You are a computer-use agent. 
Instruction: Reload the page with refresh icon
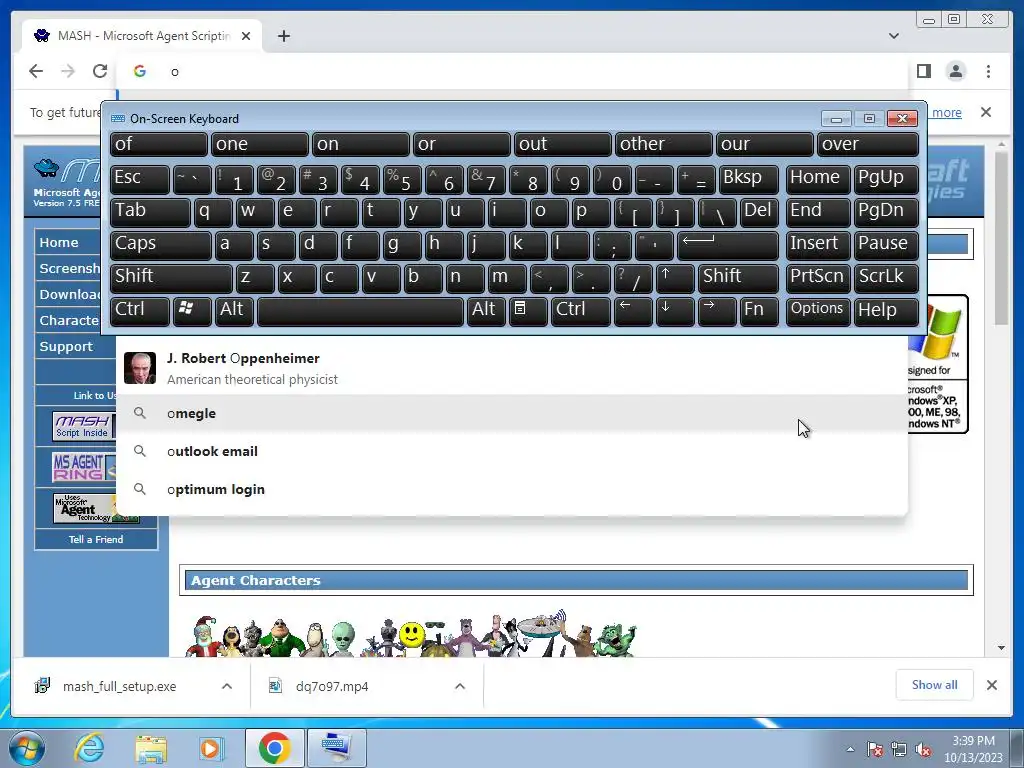tap(100, 71)
